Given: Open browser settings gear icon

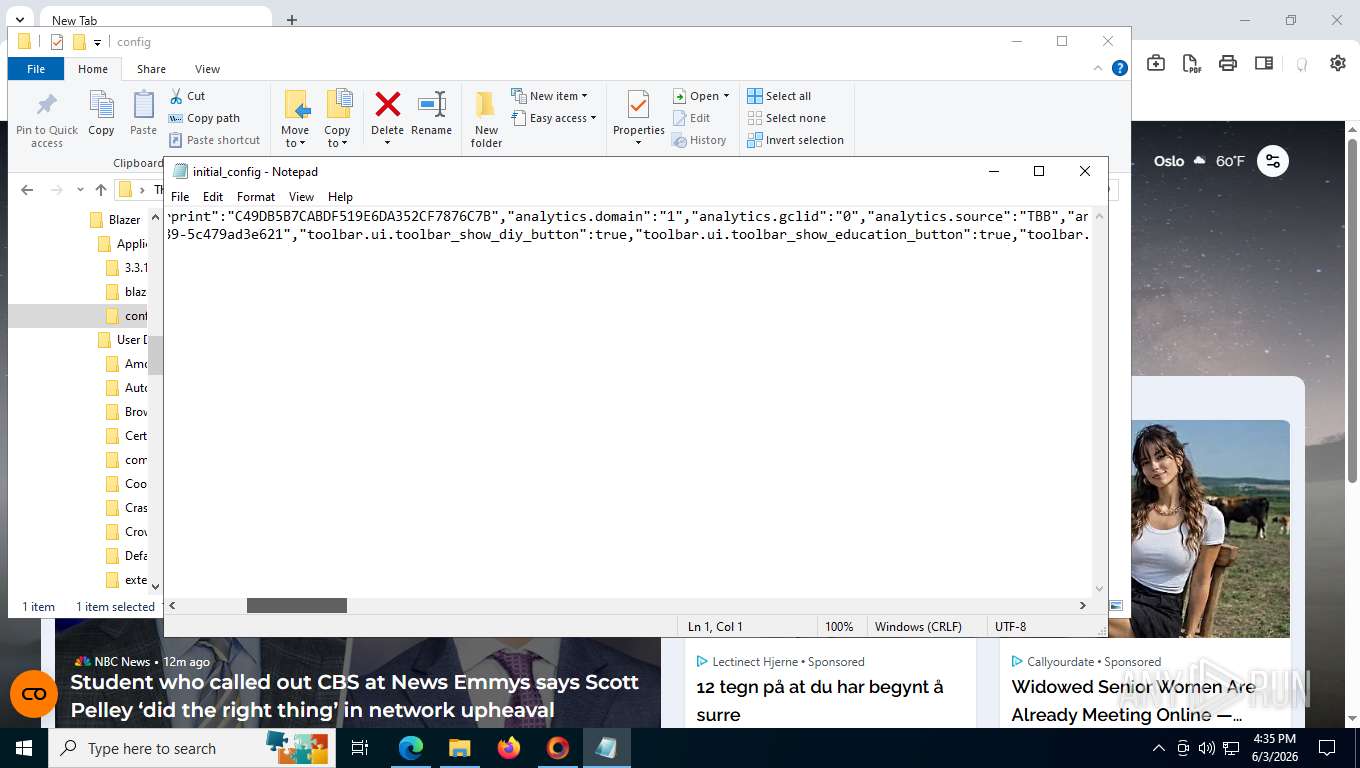Looking at the screenshot, I should (x=1338, y=63).
